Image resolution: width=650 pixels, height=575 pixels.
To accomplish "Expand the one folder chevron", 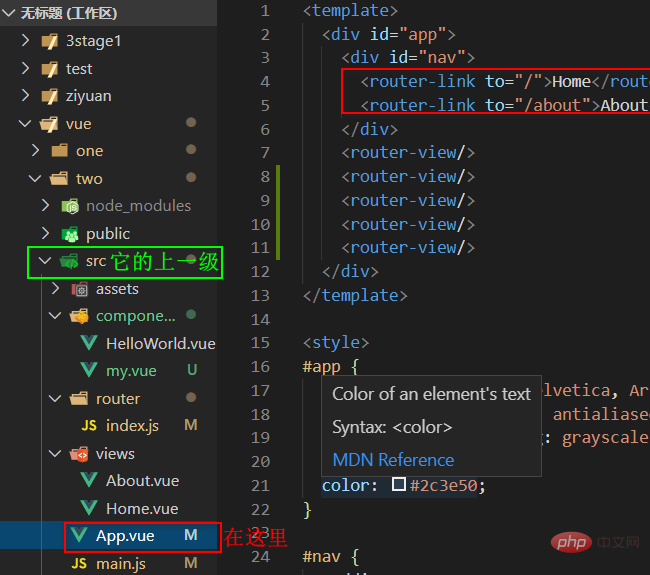I will [x=36, y=150].
